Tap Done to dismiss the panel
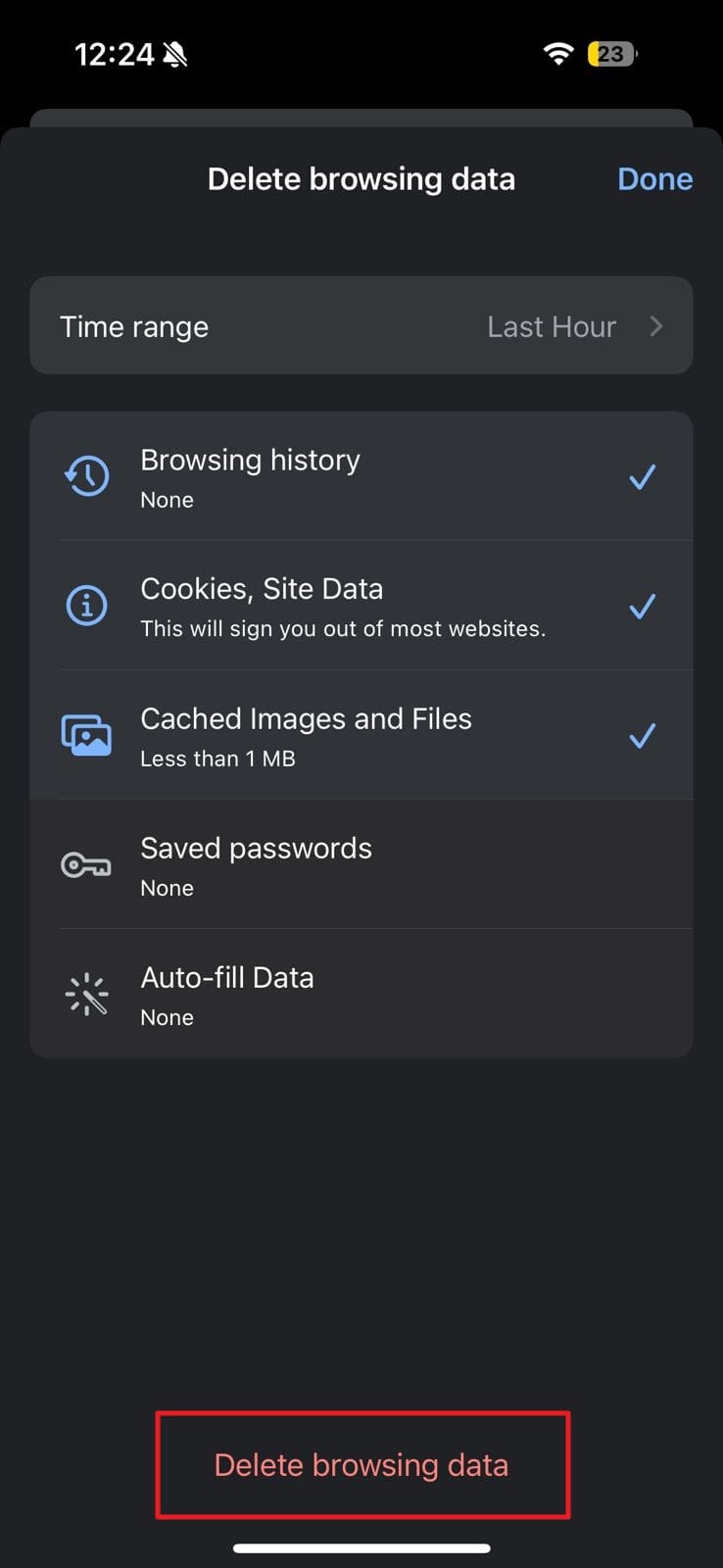 (654, 178)
